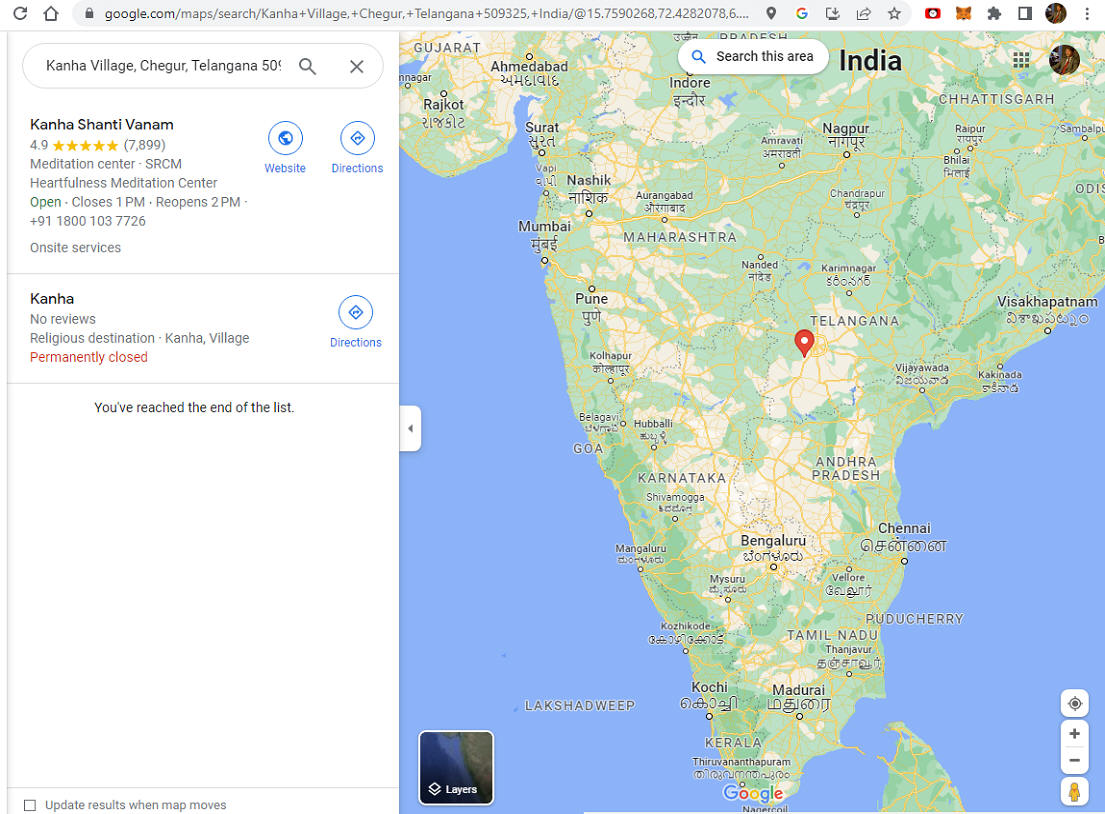Viewport: 1105px width, 814px height.
Task: Click the red location pin on map
Action: click(804, 343)
